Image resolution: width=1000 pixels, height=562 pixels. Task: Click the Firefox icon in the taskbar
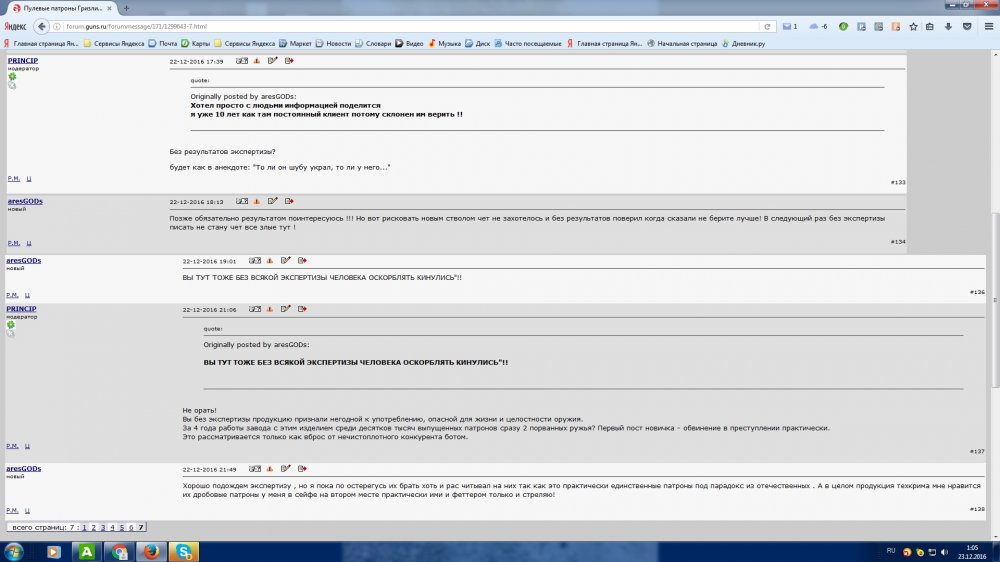click(x=151, y=551)
